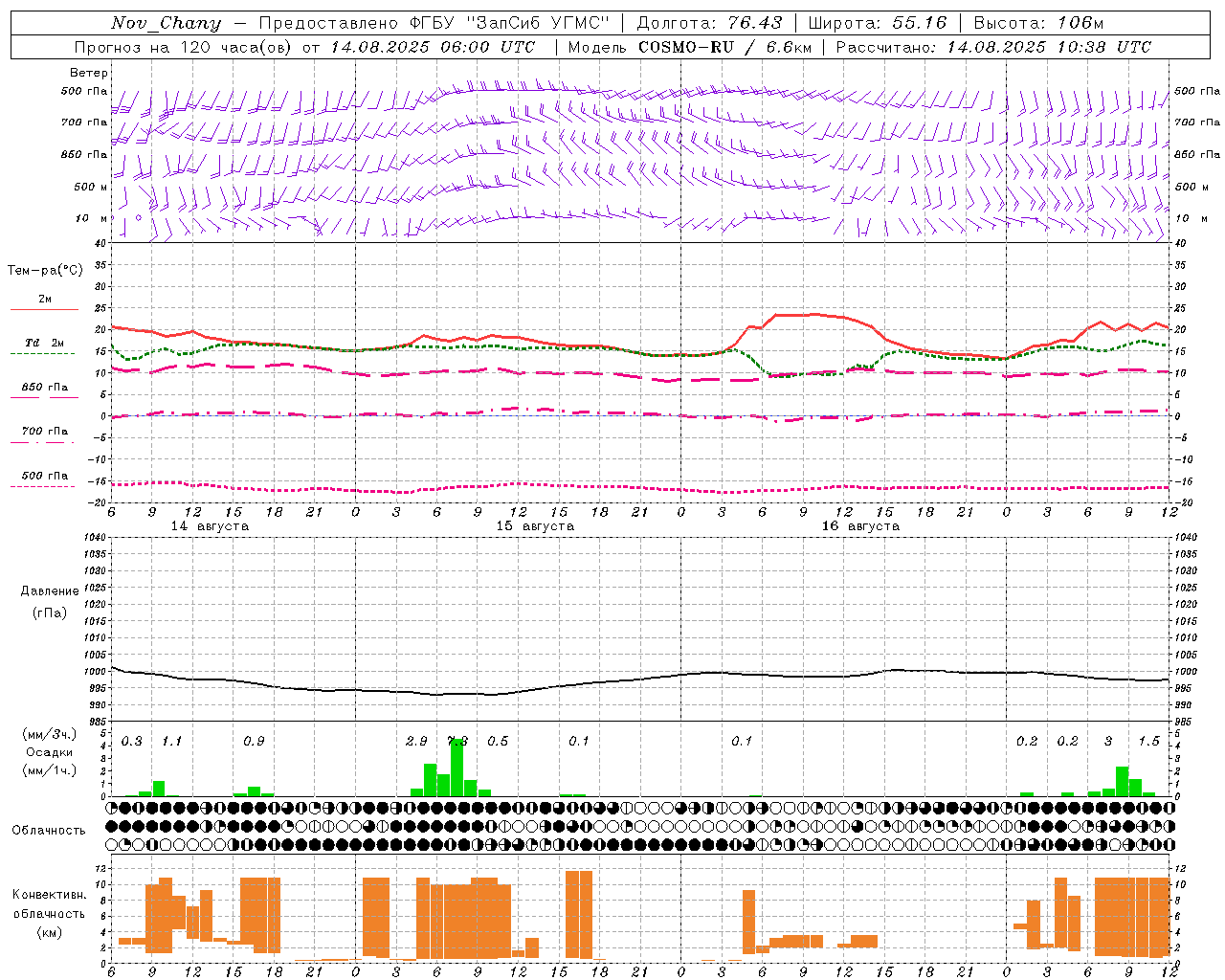The image size is (1225, 980).
Task: Click the tallest green precipitation bar
Action: pyautogui.click(x=457, y=768)
